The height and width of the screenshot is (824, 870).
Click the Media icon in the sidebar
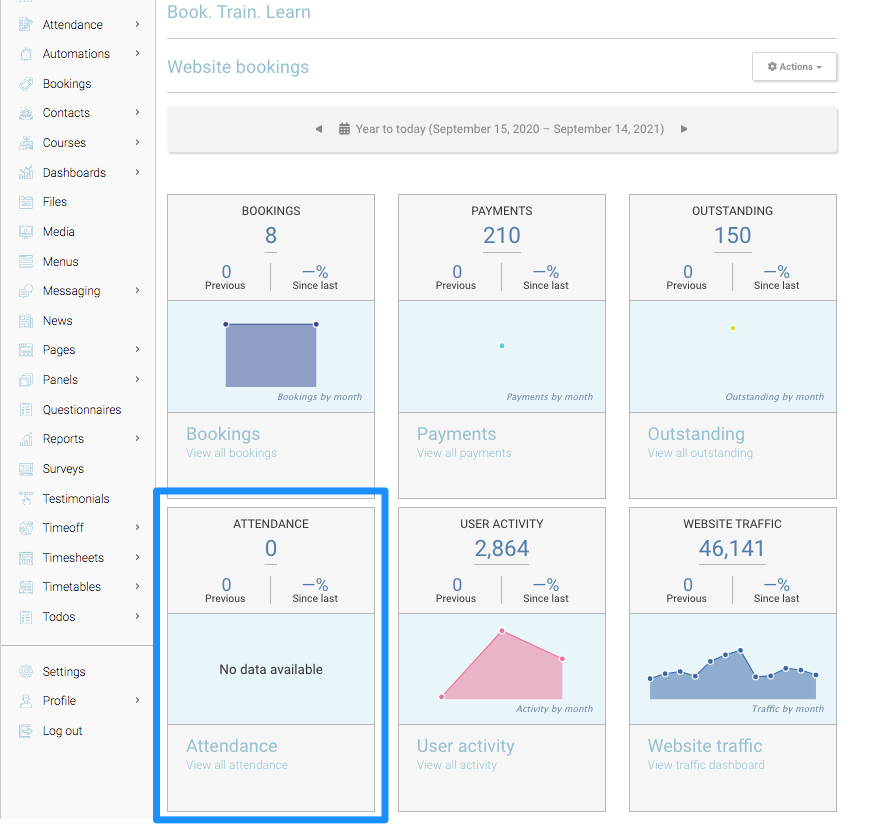26,232
